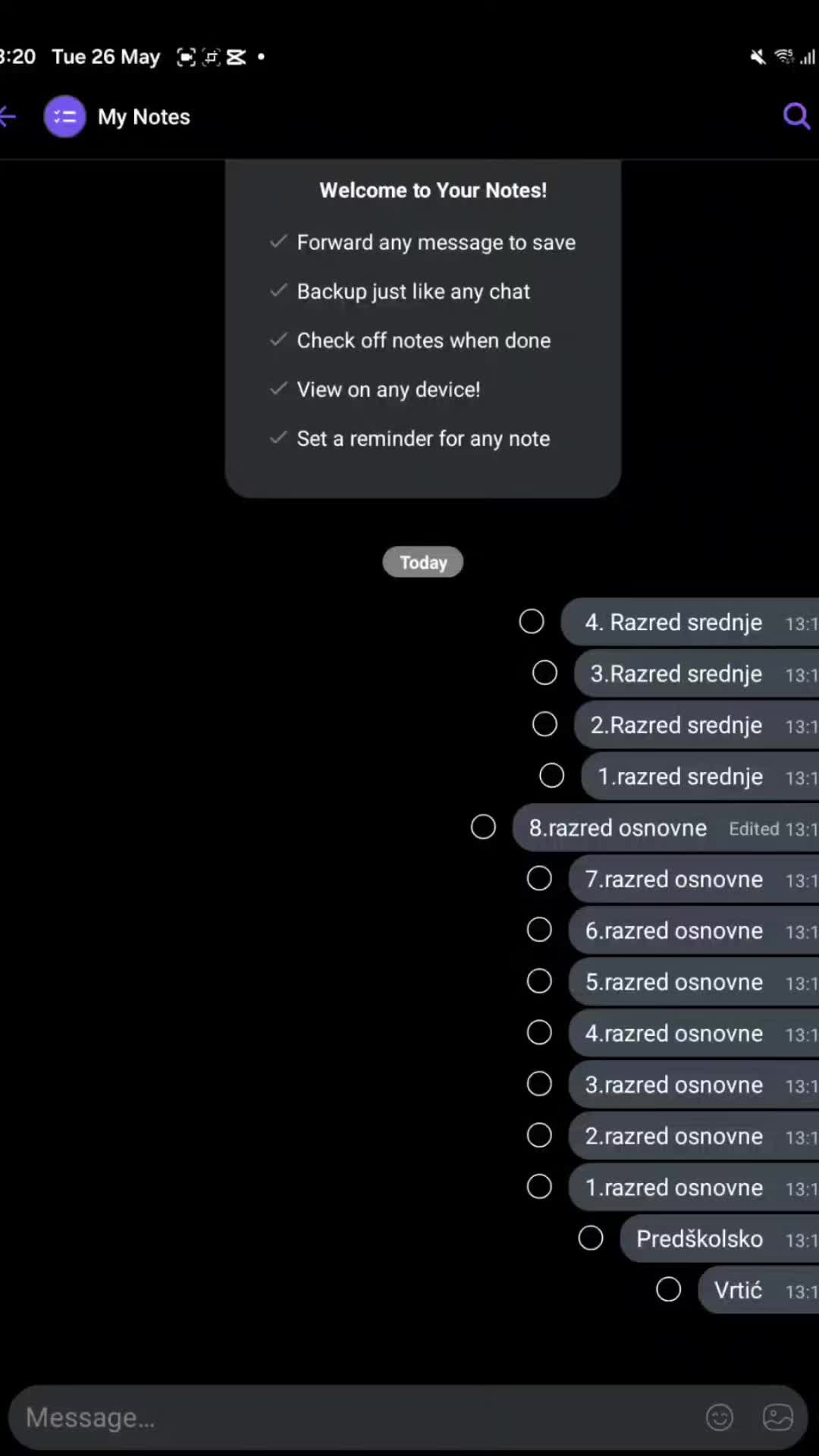Tap the Welcome to Your Notes card
The height and width of the screenshot is (1456, 819).
tap(423, 328)
